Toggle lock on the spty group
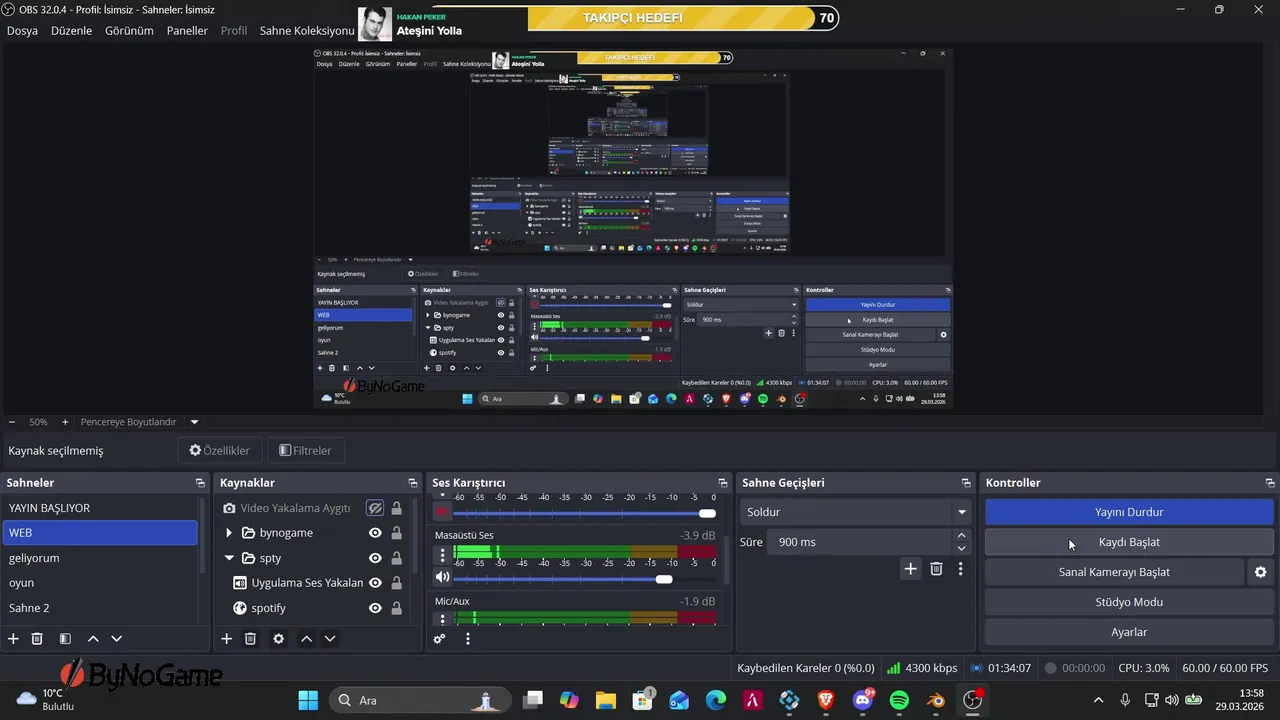This screenshot has height=720, width=1280. 397,558
